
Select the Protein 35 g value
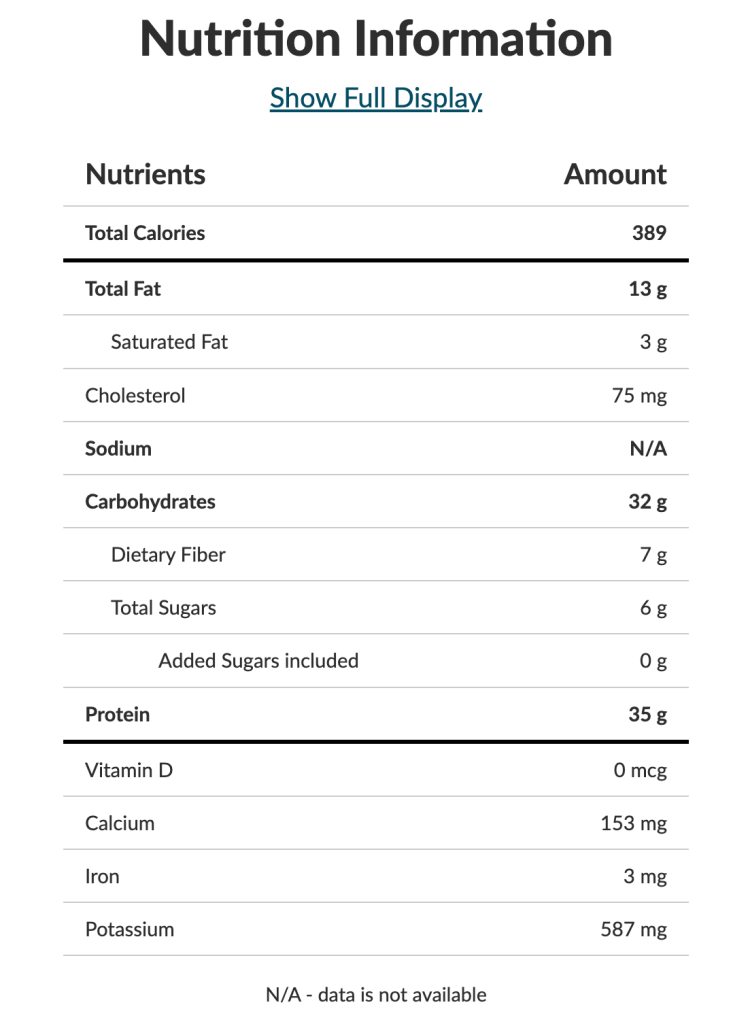click(648, 714)
